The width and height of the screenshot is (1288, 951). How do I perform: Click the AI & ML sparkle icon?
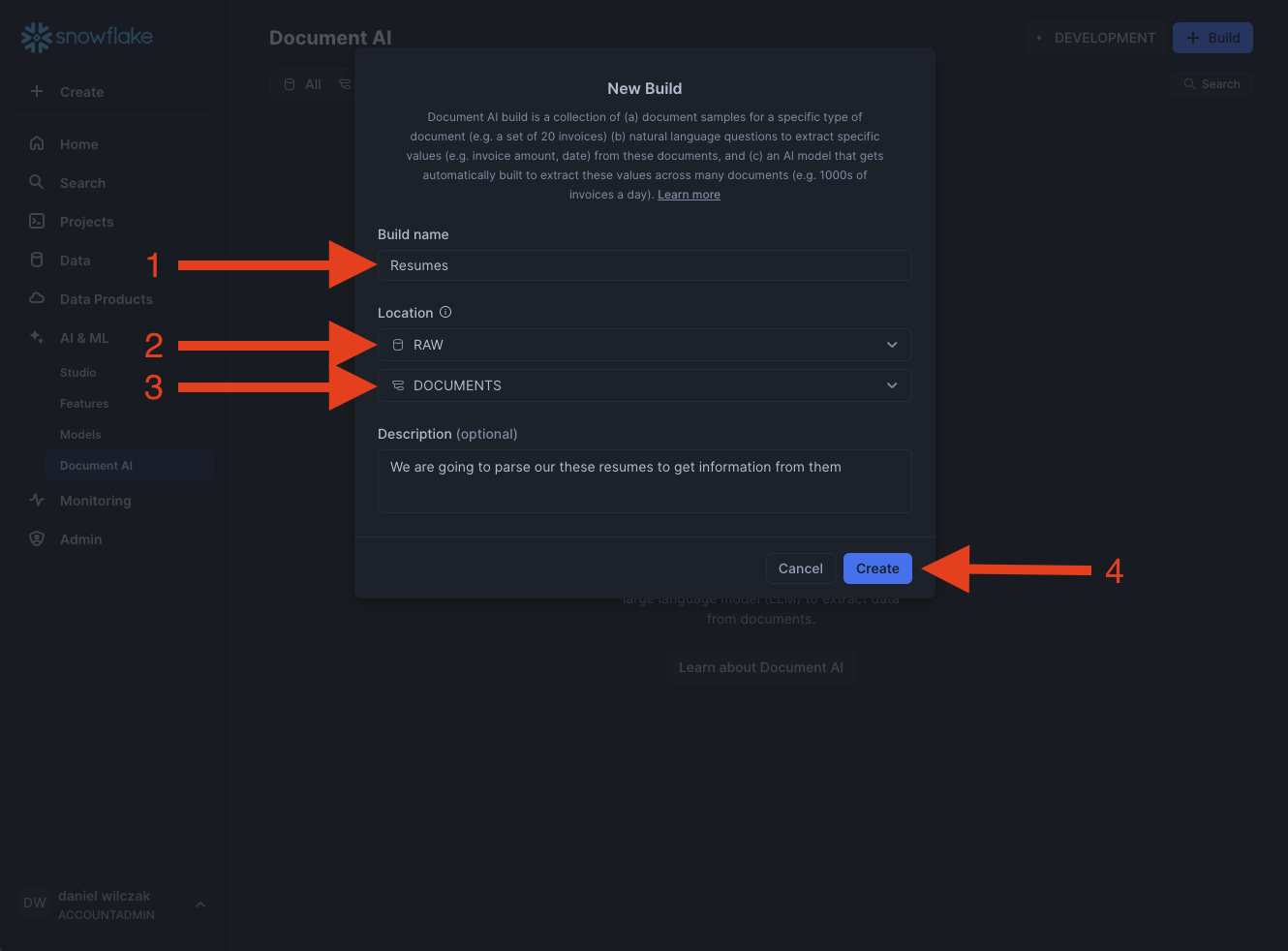tap(37, 337)
